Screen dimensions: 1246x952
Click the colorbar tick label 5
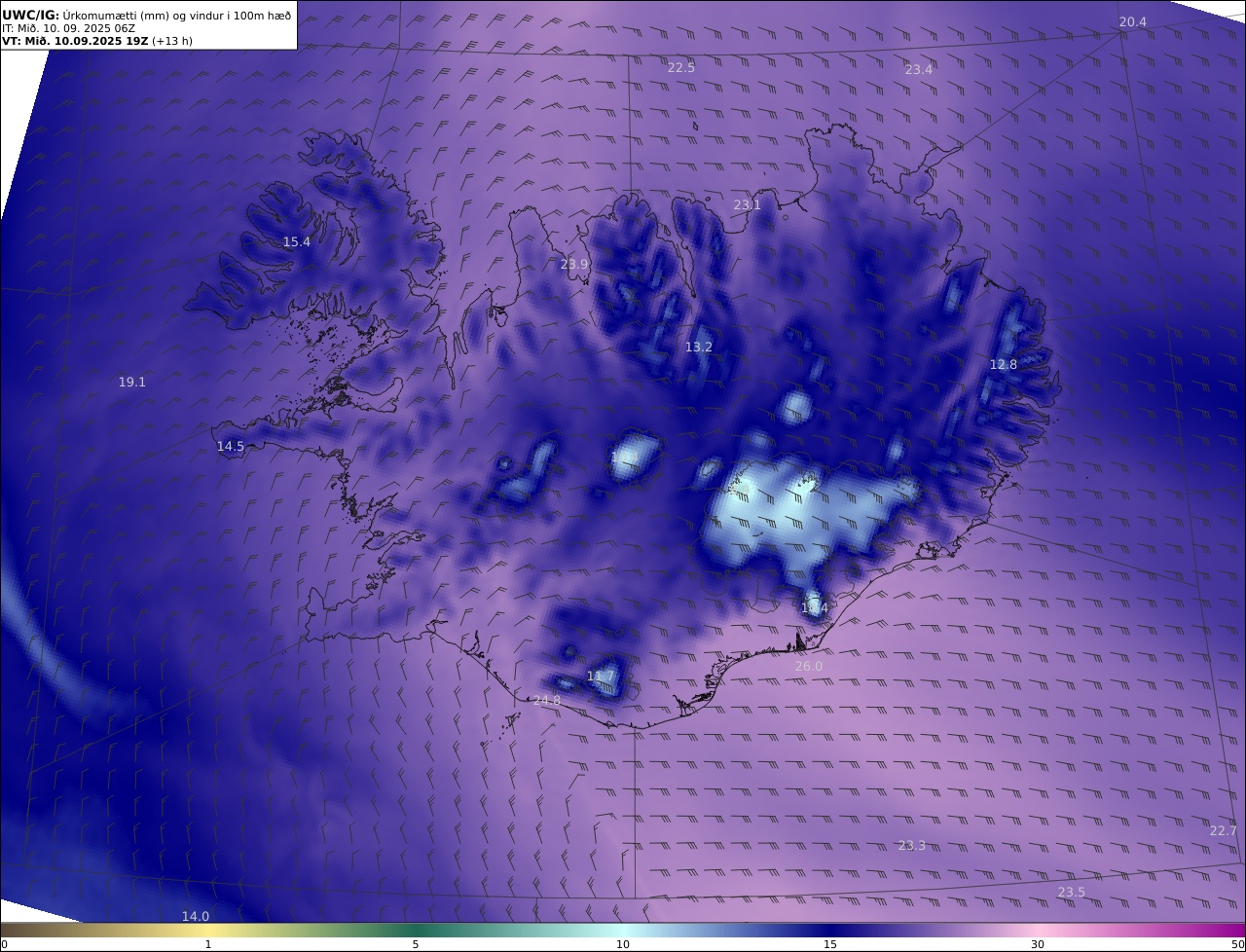pyautogui.click(x=416, y=944)
